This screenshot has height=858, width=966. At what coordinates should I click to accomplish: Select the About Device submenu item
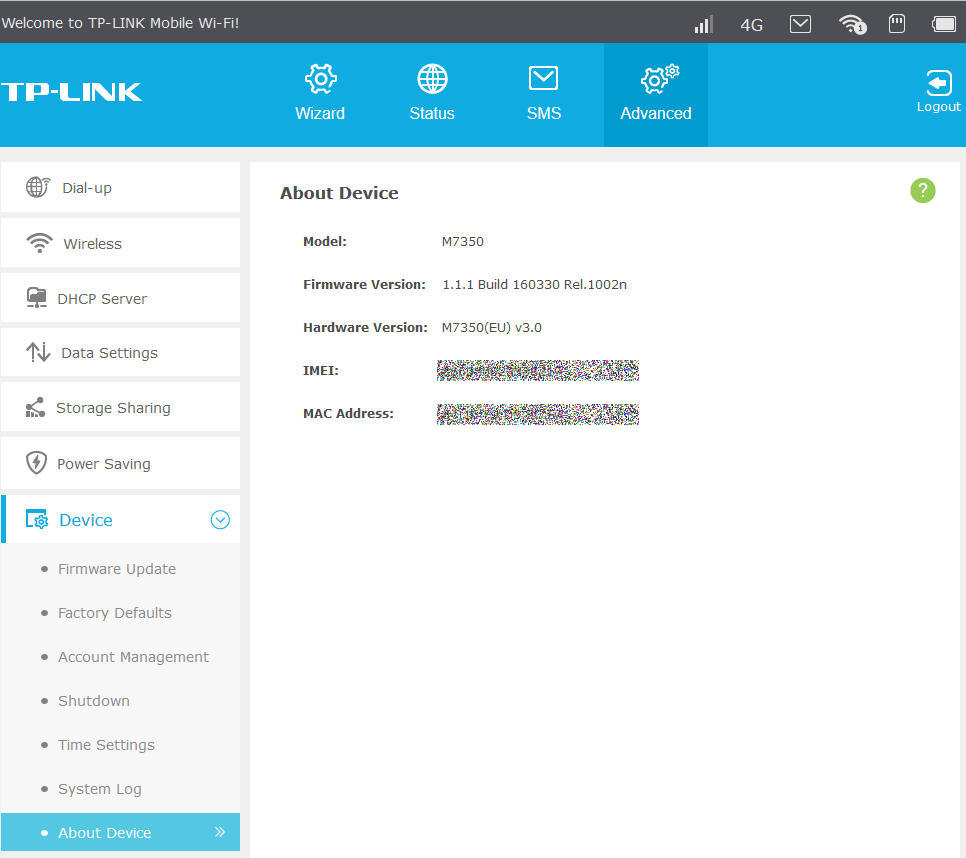tap(120, 832)
